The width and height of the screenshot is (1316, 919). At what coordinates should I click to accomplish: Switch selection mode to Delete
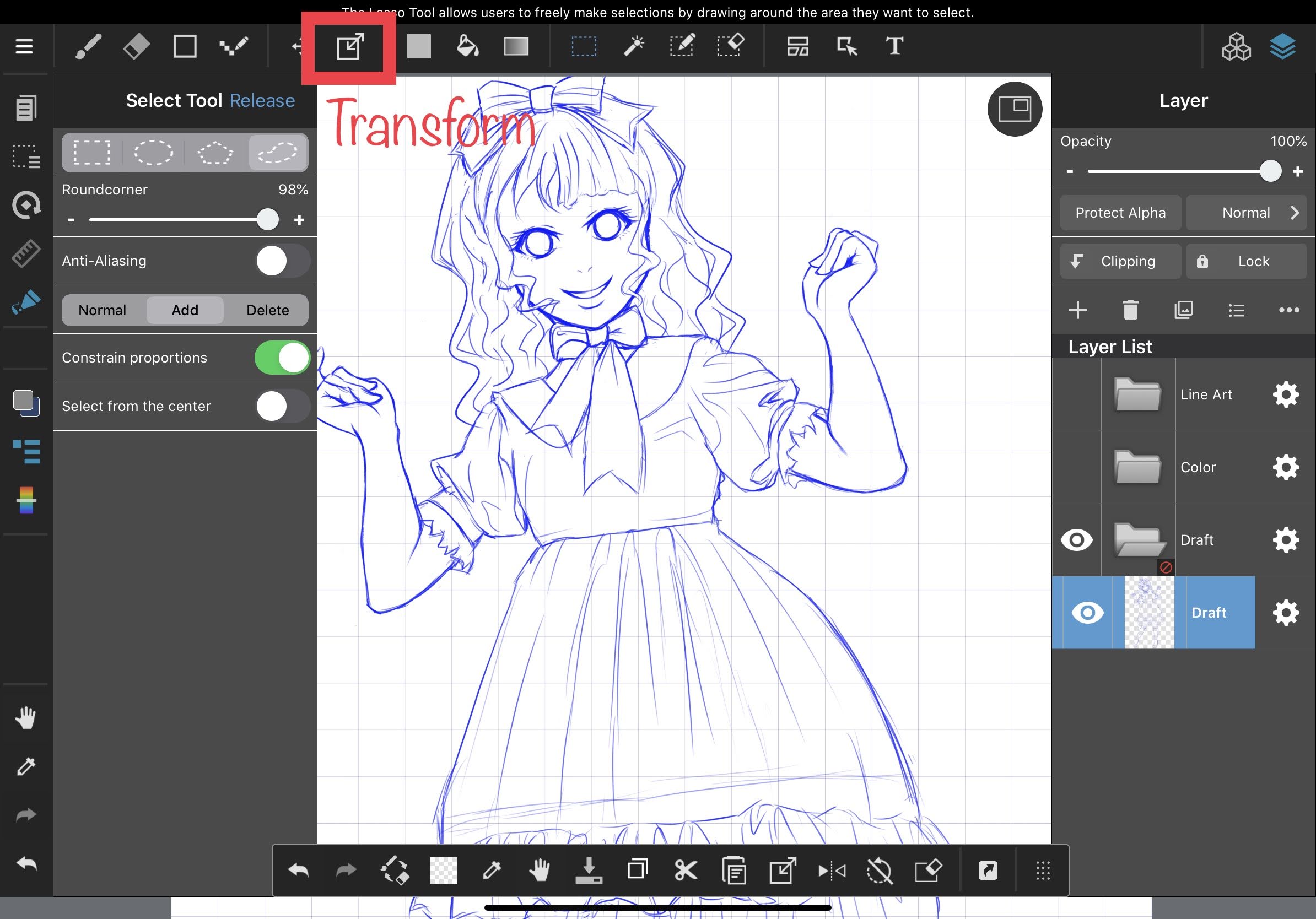(x=267, y=311)
